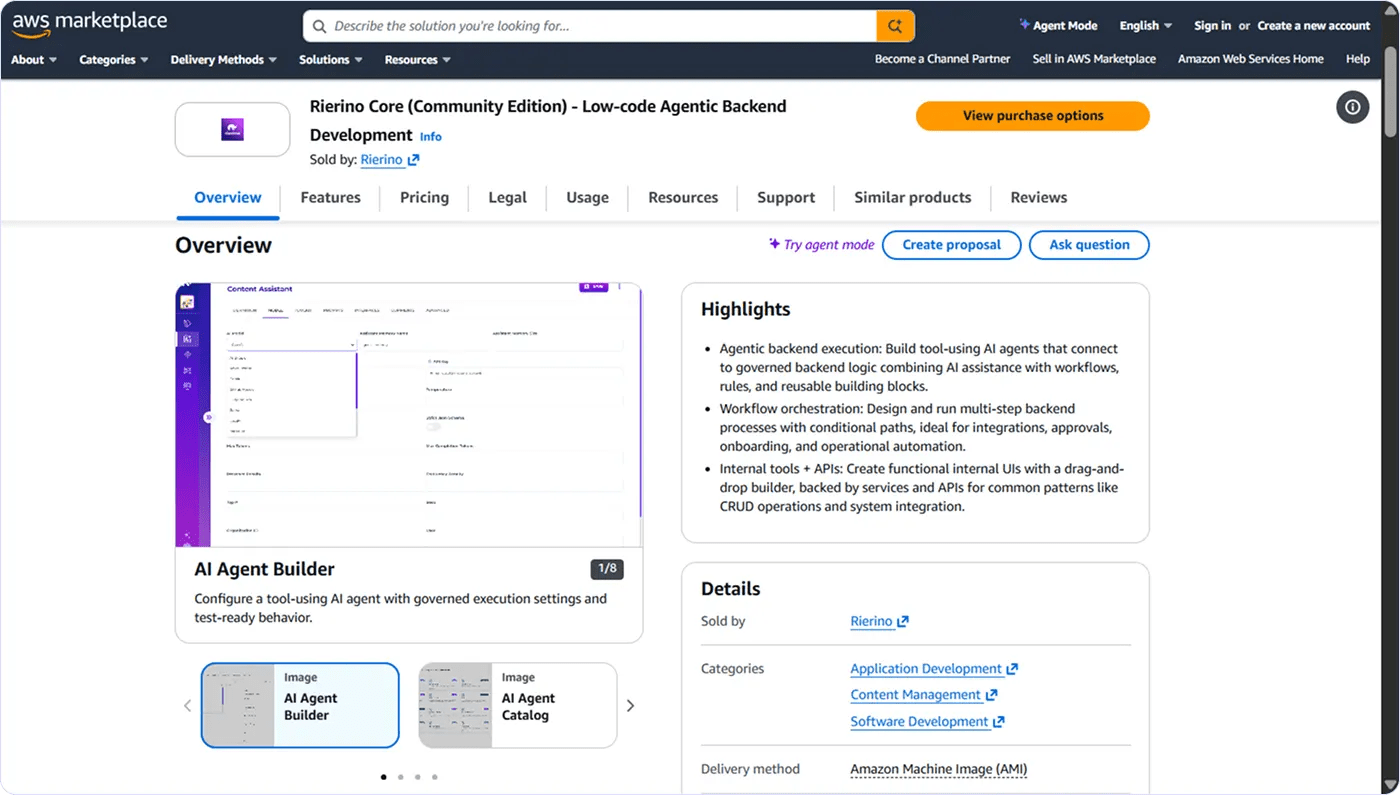
Task: Click previous arrow of image carousel
Action: click(x=187, y=706)
